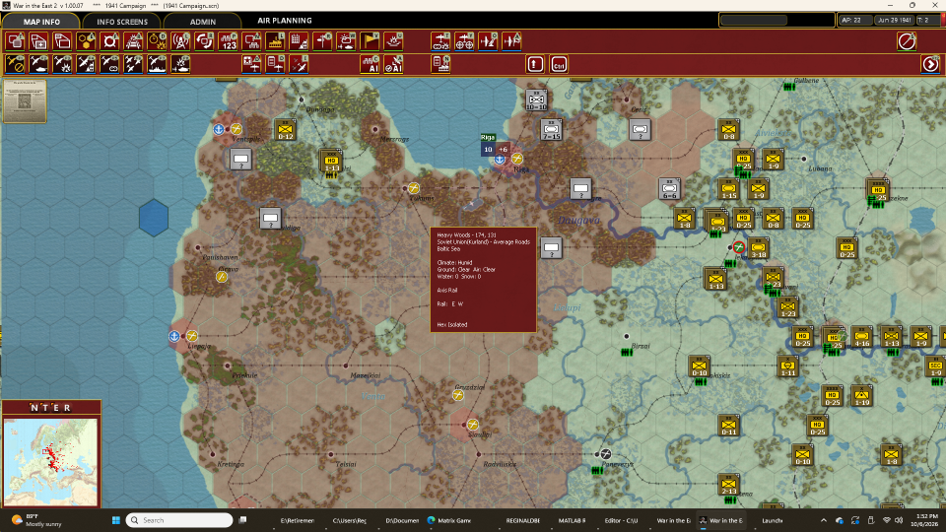Switch to the MAP INFO tab
This screenshot has height=532, width=946.
click(x=41, y=21)
